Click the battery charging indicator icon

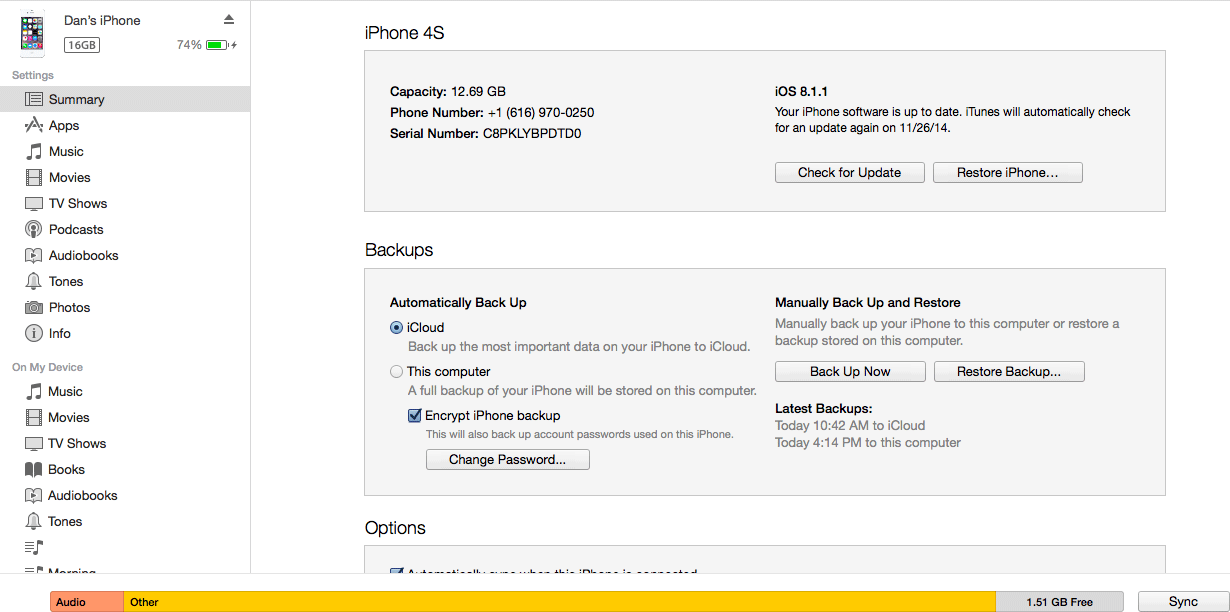click(x=221, y=45)
